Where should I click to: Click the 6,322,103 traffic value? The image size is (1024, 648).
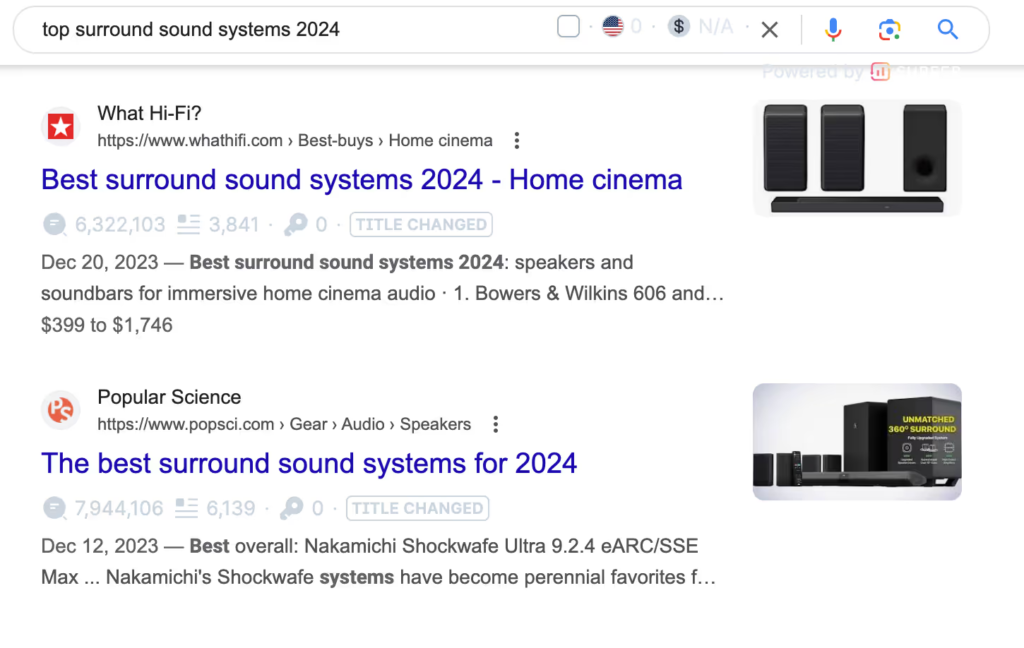(x=120, y=225)
